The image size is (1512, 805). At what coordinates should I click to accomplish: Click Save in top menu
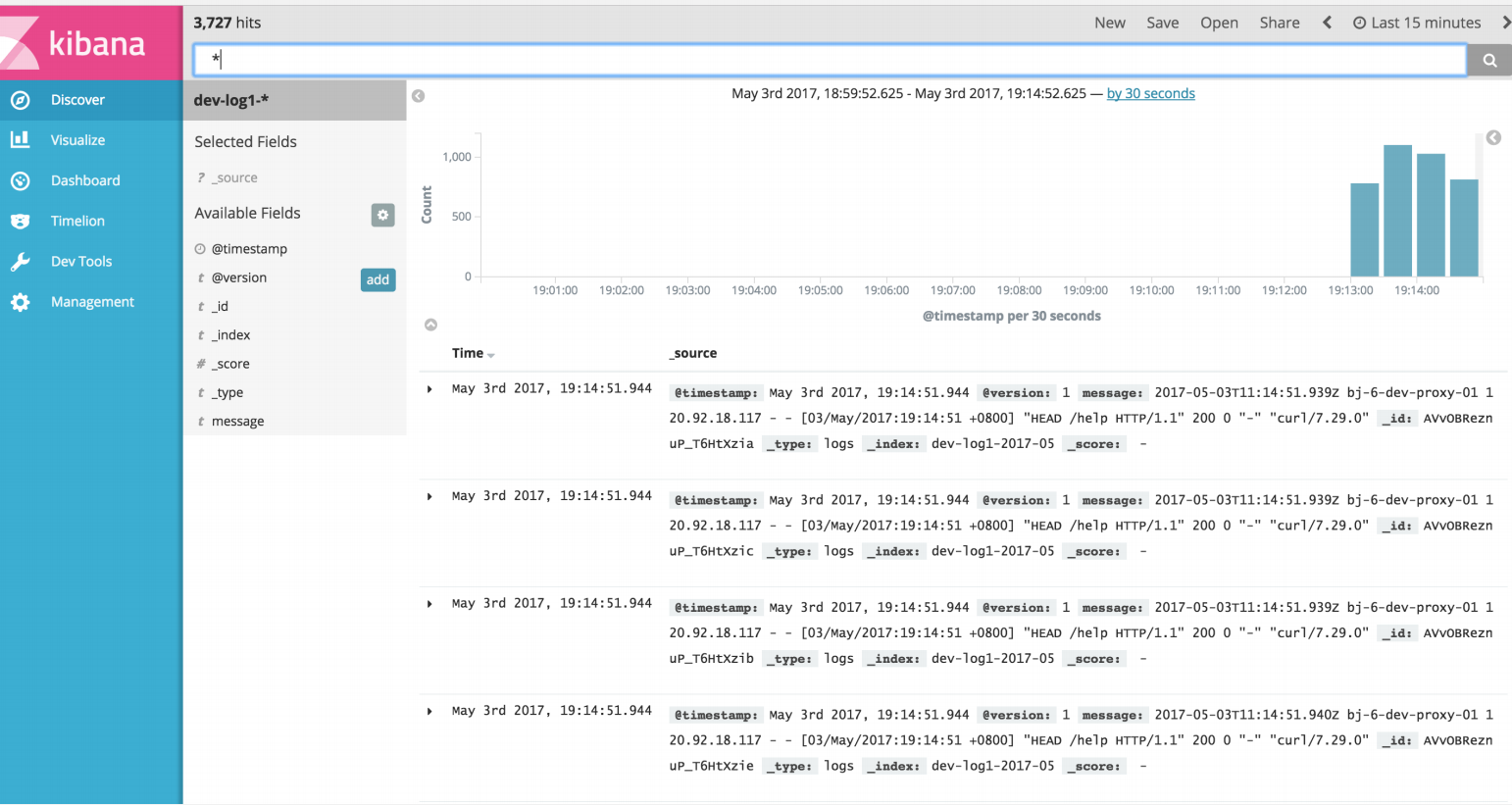point(1162,23)
